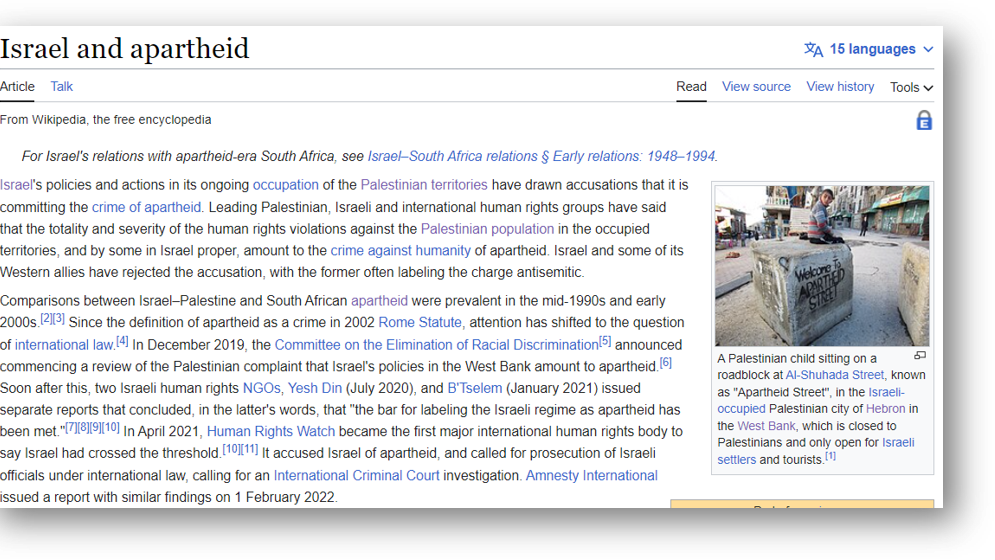The width and height of the screenshot is (995, 560).
Task: Open the Israel link in first paragraph
Action: point(16,185)
